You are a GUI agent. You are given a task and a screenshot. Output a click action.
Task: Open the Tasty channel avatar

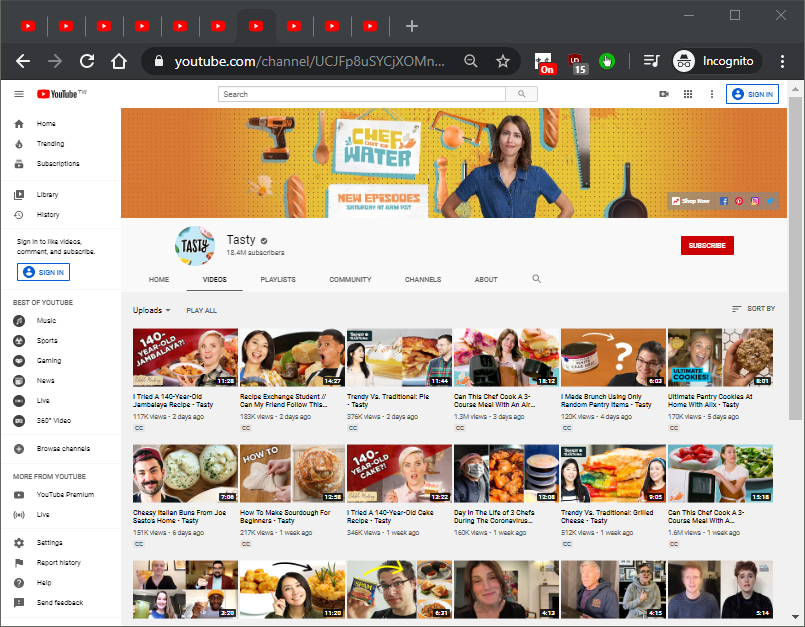tap(195, 246)
